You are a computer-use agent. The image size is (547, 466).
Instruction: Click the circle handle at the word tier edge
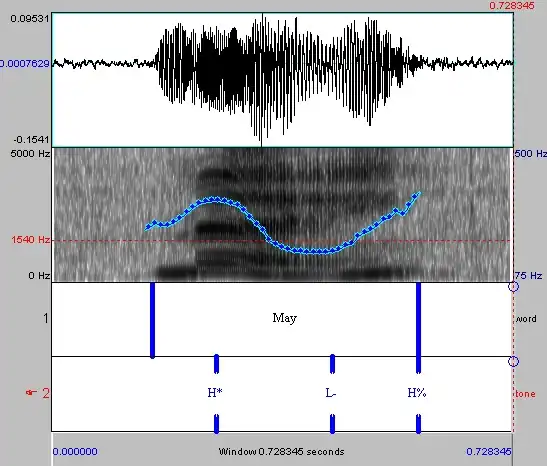(513, 287)
